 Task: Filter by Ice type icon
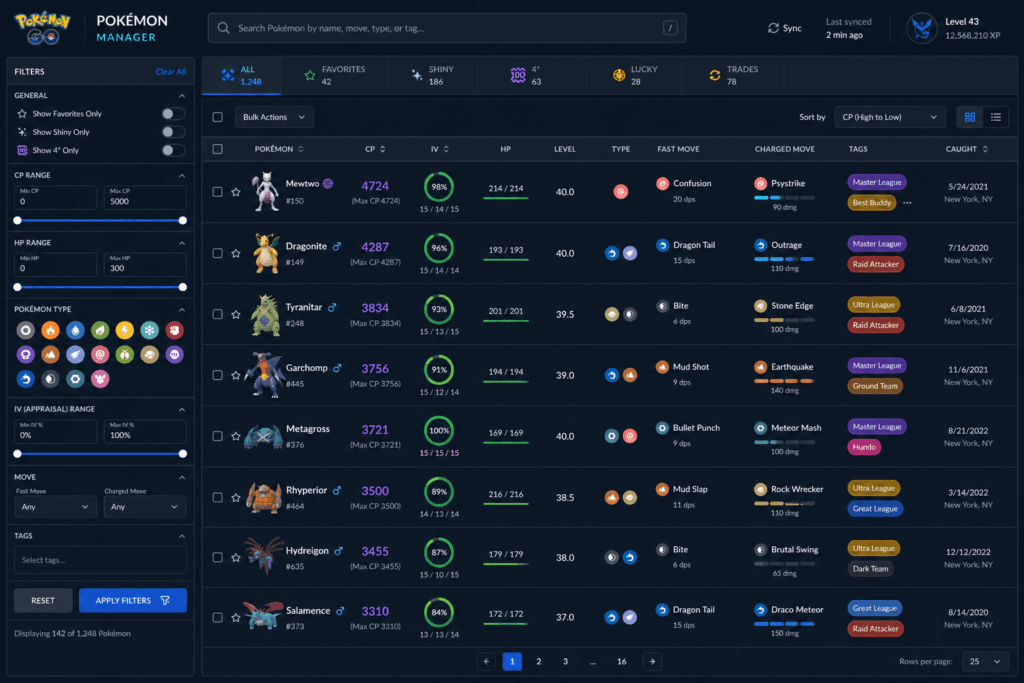pyautogui.click(x=150, y=330)
